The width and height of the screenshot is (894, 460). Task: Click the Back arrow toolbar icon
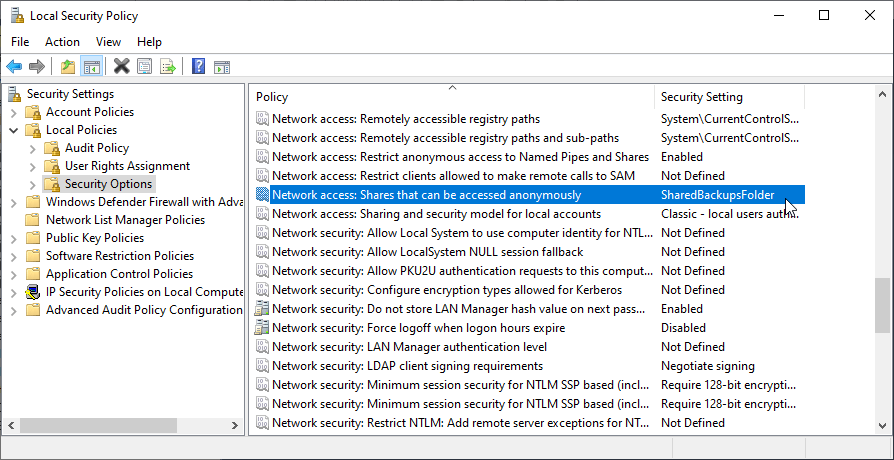tap(14, 67)
